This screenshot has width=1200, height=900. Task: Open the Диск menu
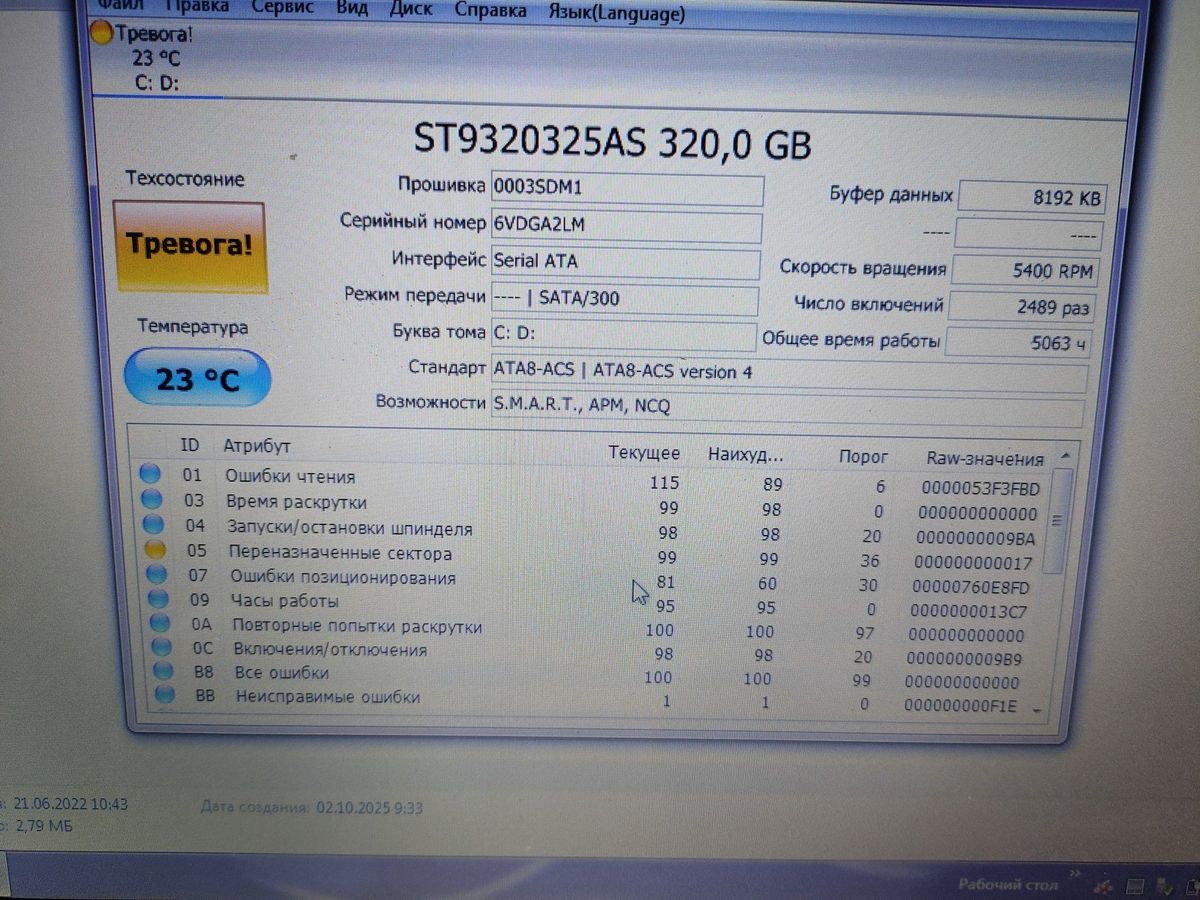tap(410, 10)
